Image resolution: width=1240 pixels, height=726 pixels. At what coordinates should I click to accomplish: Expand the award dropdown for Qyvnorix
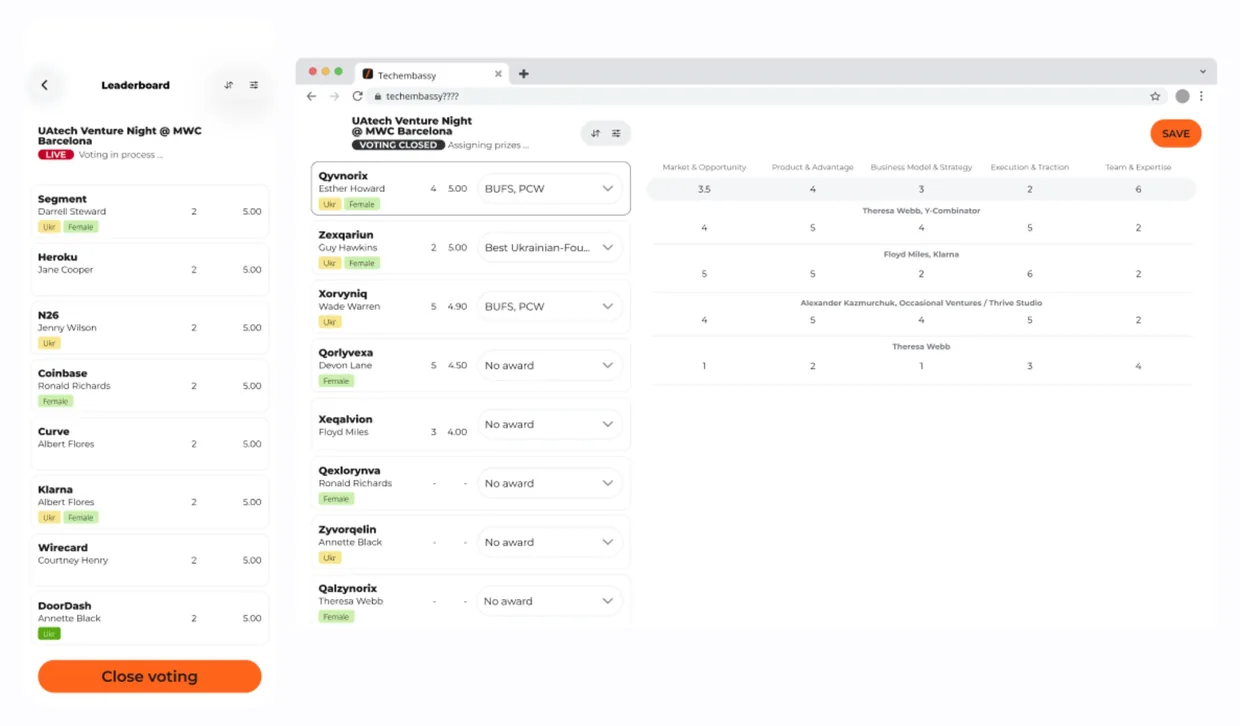coord(549,188)
